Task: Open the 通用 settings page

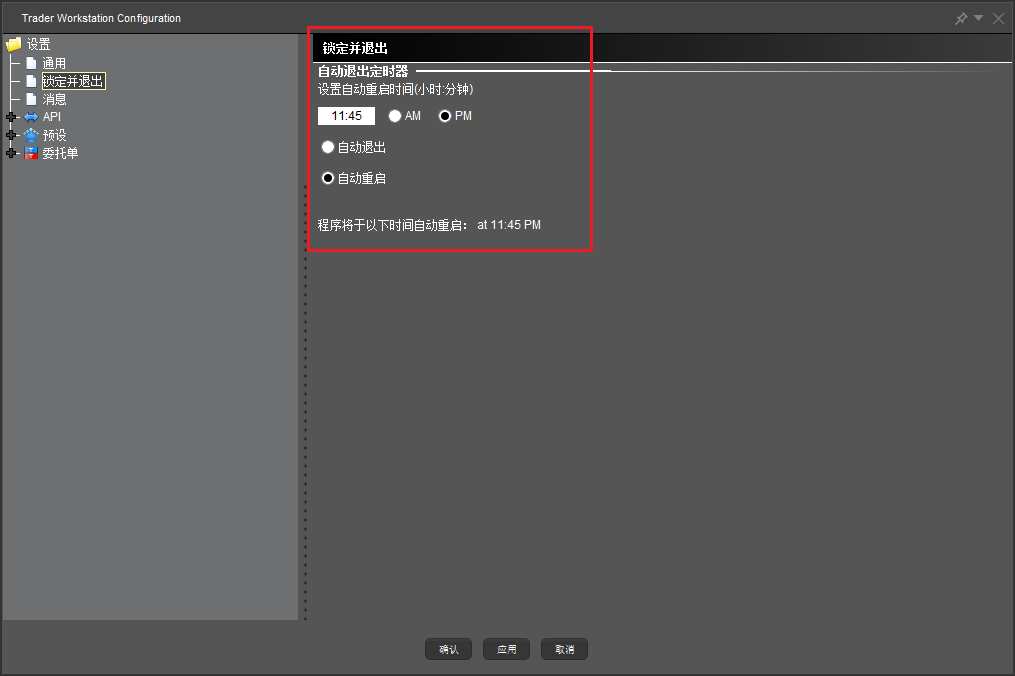Action: pos(54,63)
